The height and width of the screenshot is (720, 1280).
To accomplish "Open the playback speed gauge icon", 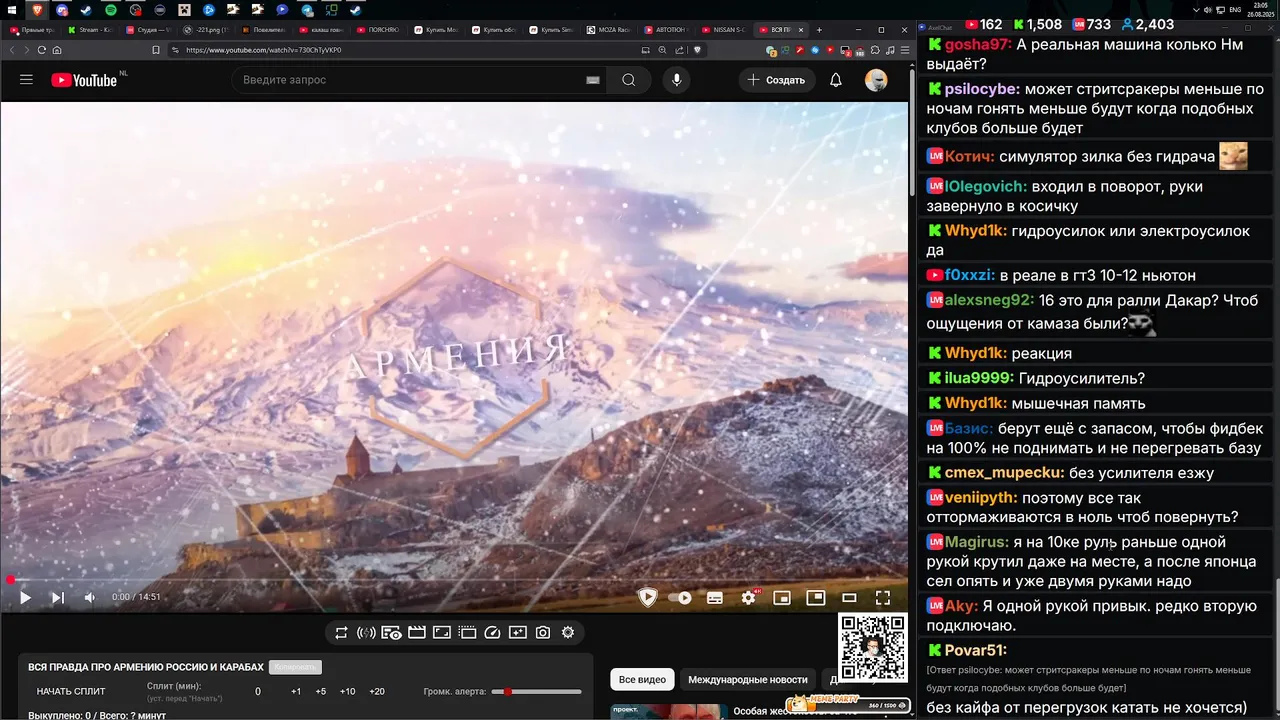I will 491,633.
